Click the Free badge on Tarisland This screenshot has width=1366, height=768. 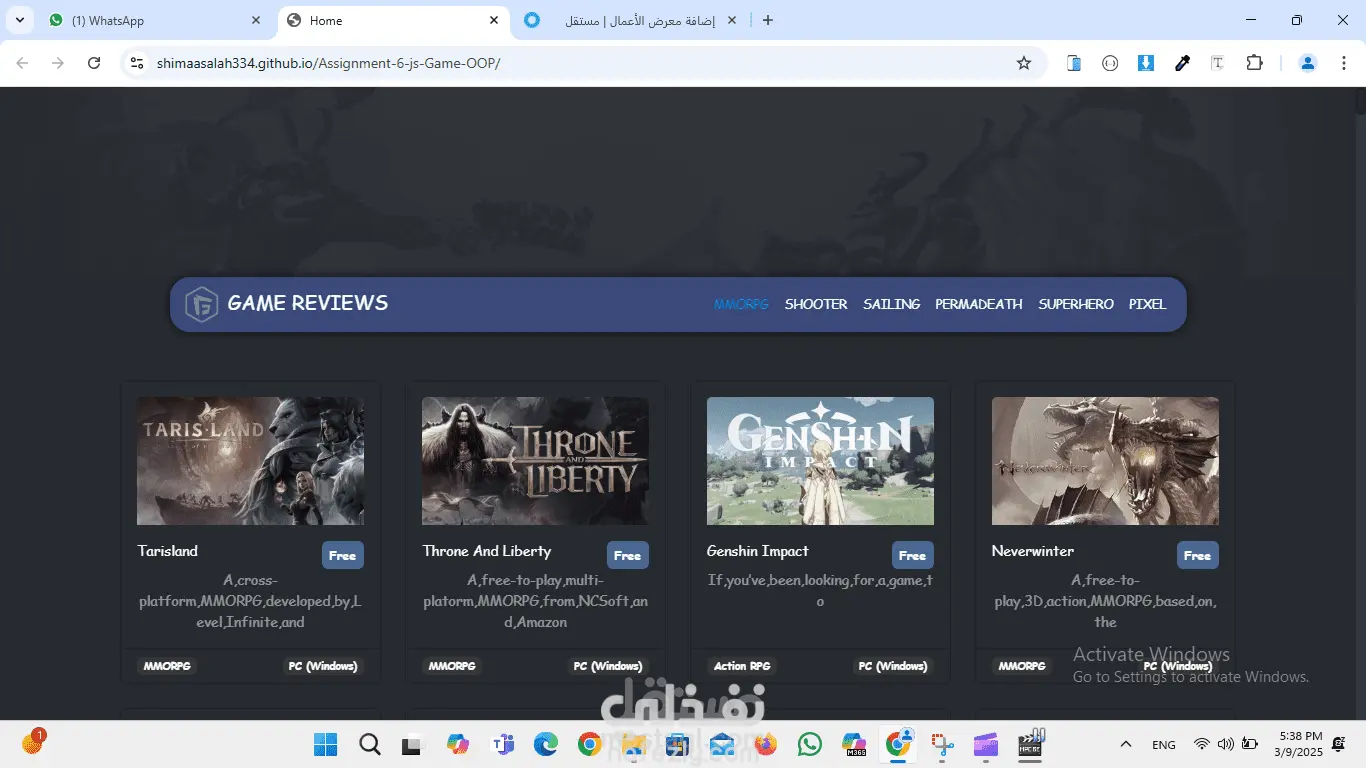pyautogui.click(x=343, y=555)
